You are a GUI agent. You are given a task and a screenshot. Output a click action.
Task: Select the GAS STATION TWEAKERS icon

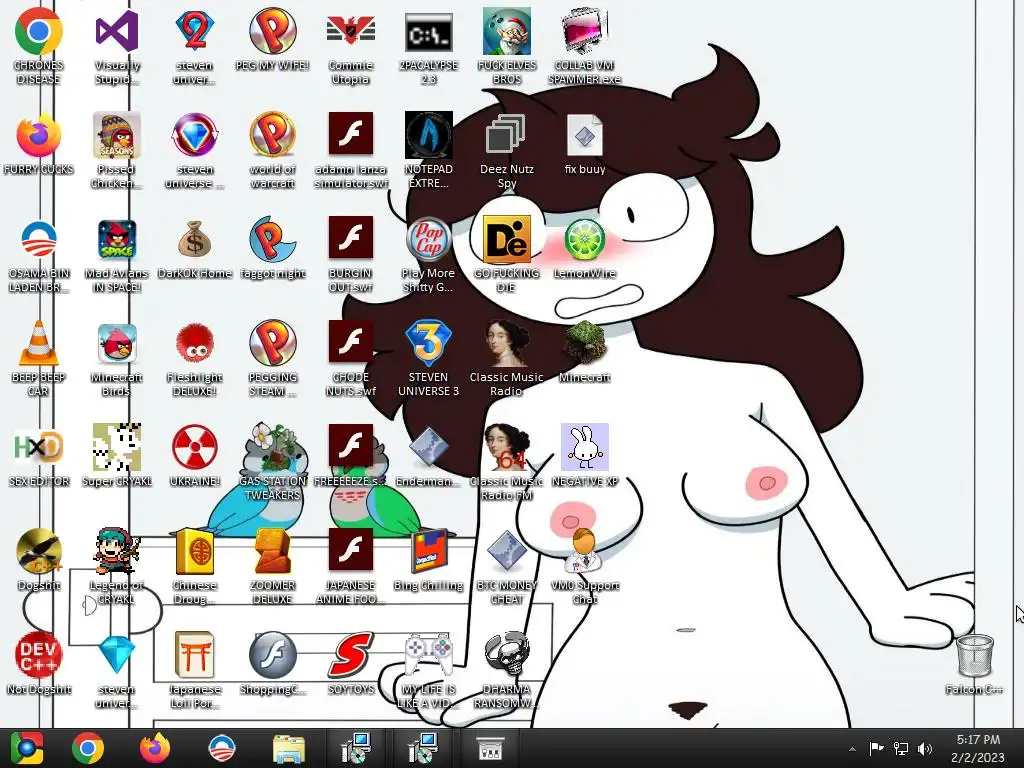click(272, 447)
